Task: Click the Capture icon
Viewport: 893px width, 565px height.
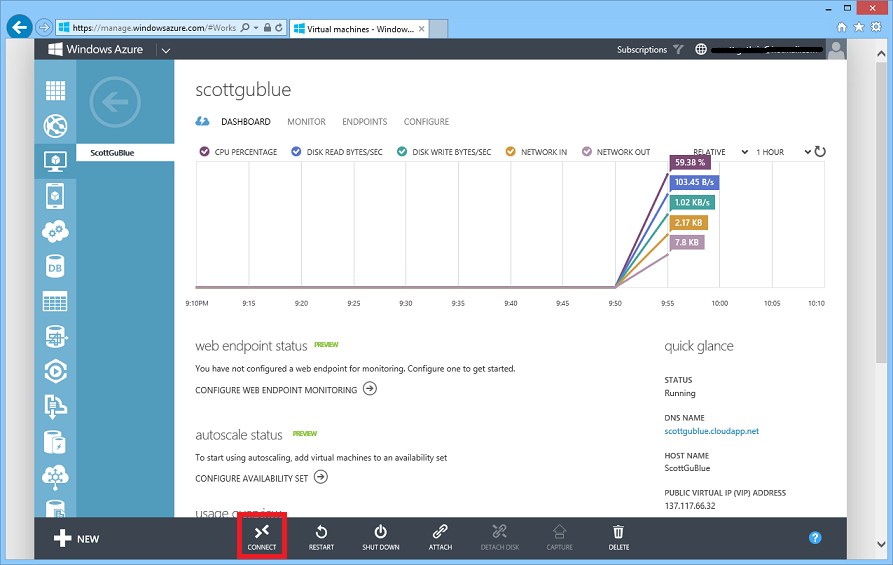Action: (x=559, y=532)
